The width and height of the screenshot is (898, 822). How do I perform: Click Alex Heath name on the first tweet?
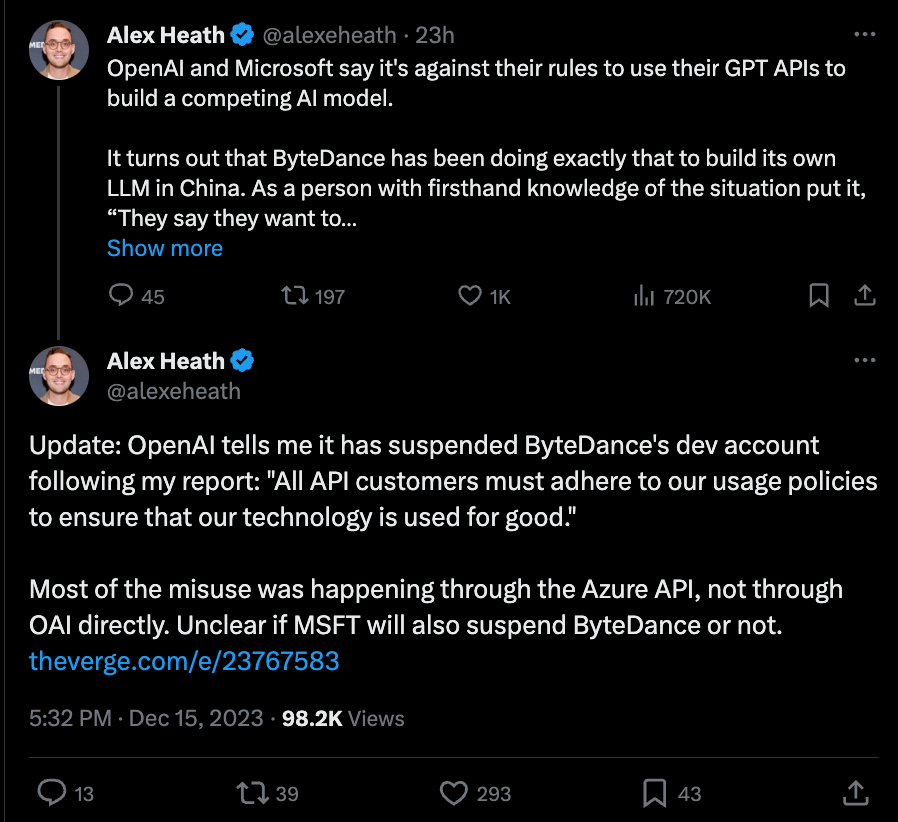[x=166, y=35]
